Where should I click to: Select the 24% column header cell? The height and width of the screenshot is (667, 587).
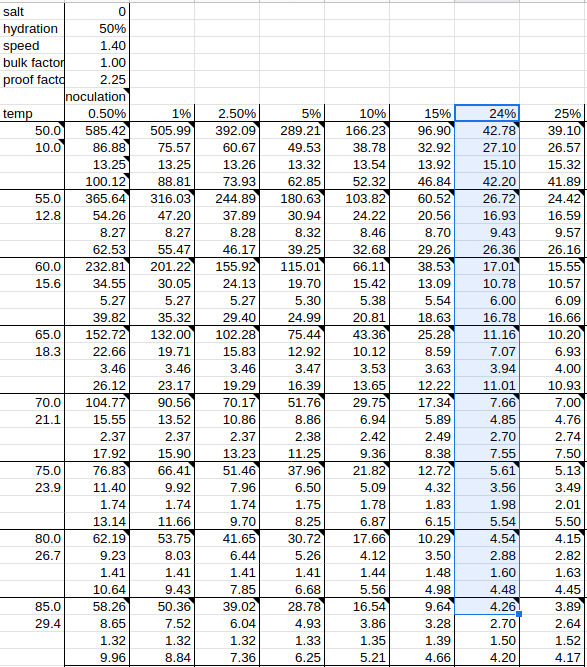point(487,114)
